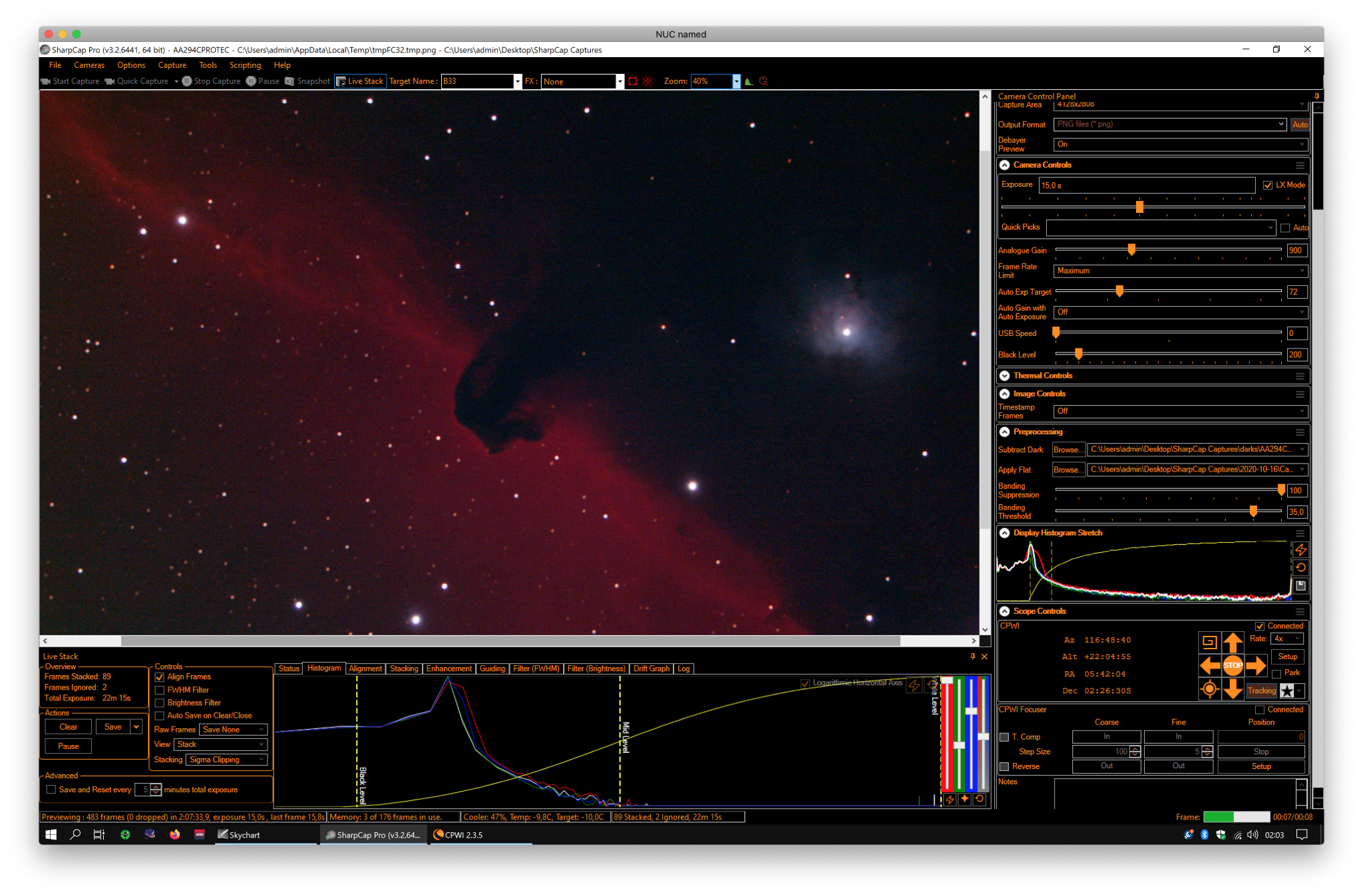Open the Raw Frames Save None dropdown
The width and height of the screenshot is (1363, 896).
click(x=233, y=730)
